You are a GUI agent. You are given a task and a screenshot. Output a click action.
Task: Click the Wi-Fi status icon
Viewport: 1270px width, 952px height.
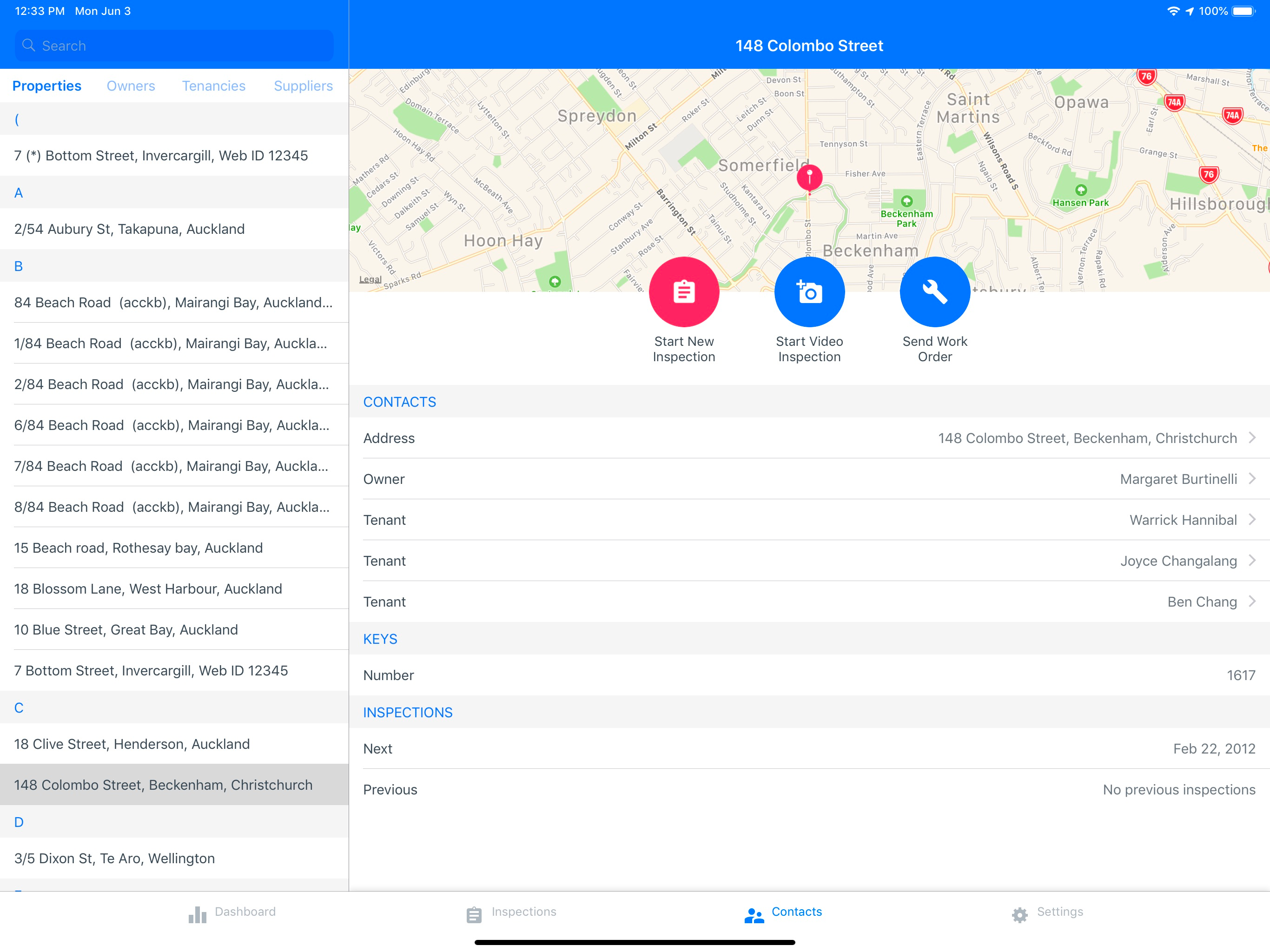point(1173,11)
